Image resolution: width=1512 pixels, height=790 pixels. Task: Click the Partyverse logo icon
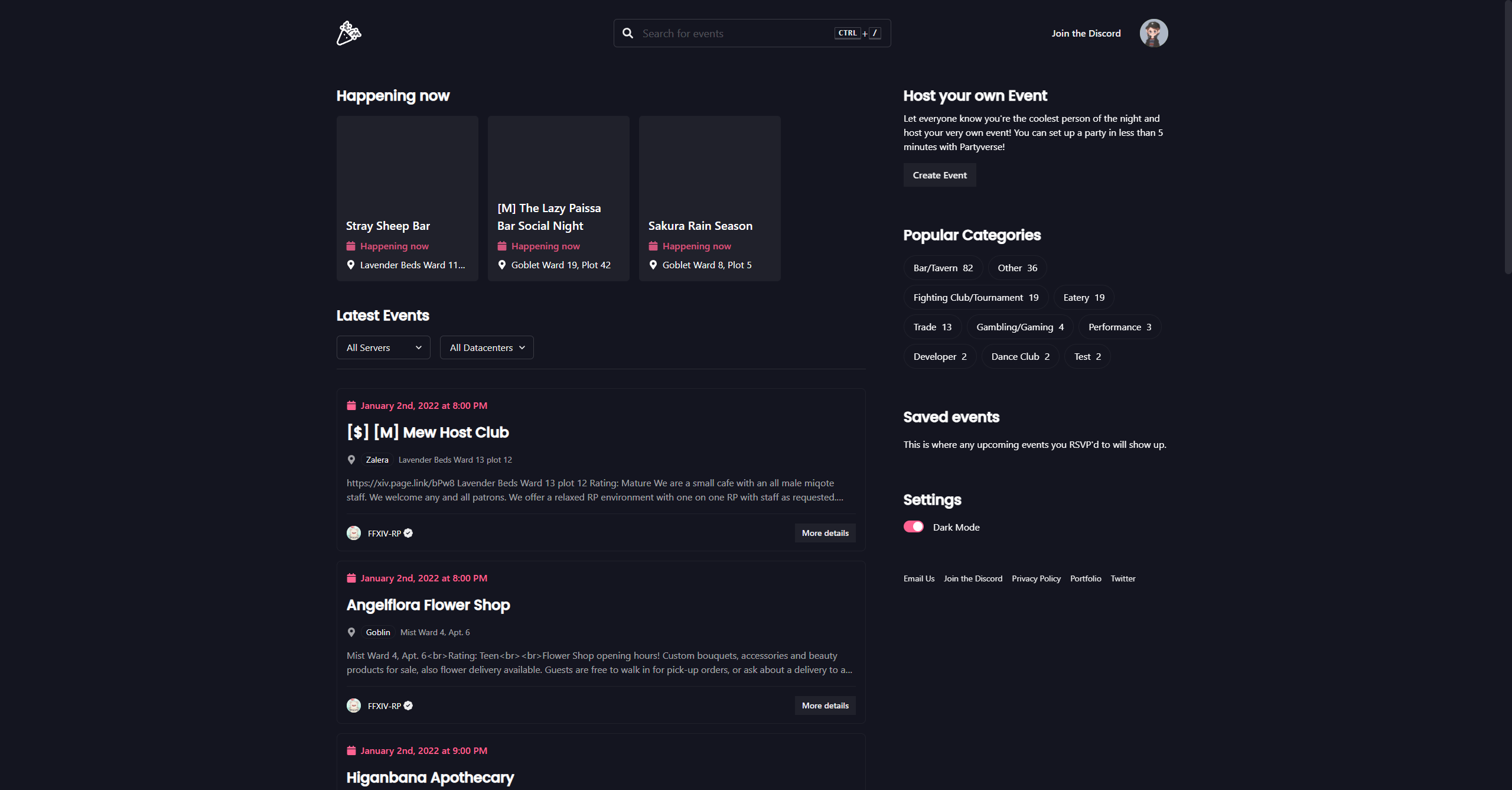348,33
